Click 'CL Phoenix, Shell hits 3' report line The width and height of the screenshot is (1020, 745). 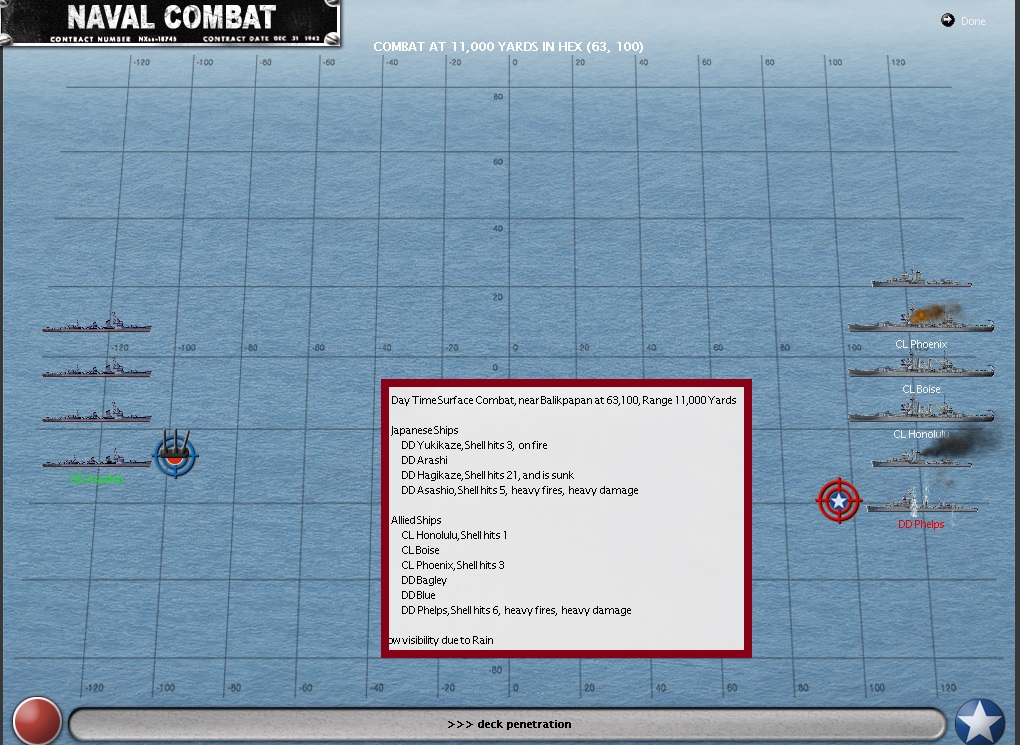(453, 565)
